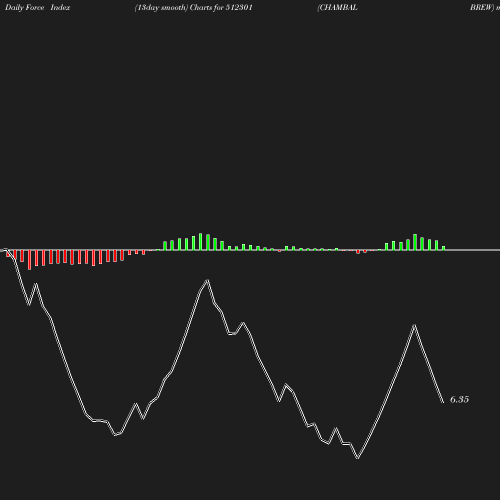Click the 'BREW)' title text
The width and height of the screenshot is (500, 500).
482,8
